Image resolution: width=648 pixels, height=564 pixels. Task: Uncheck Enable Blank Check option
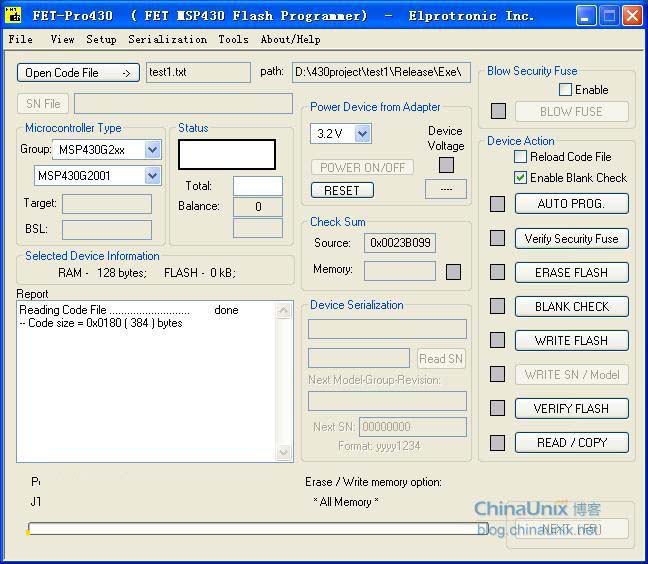(520, 178)
